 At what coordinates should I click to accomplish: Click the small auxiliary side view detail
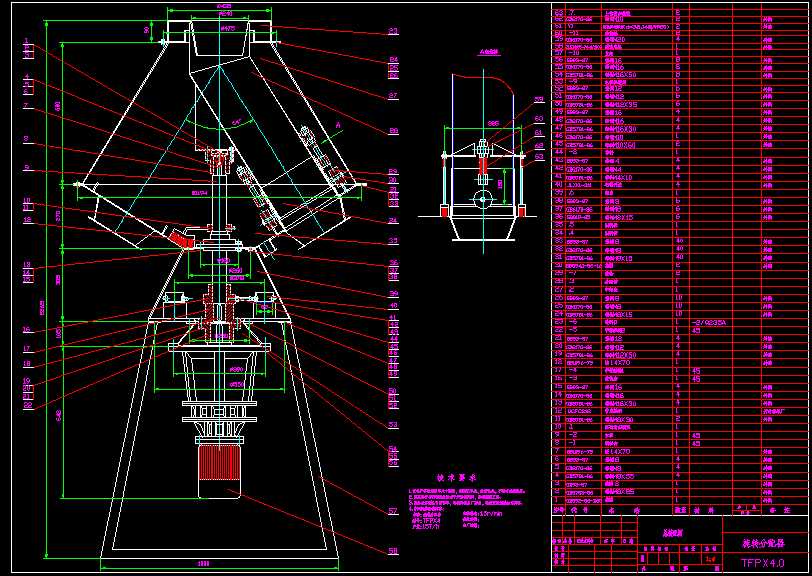click(483, 150)
